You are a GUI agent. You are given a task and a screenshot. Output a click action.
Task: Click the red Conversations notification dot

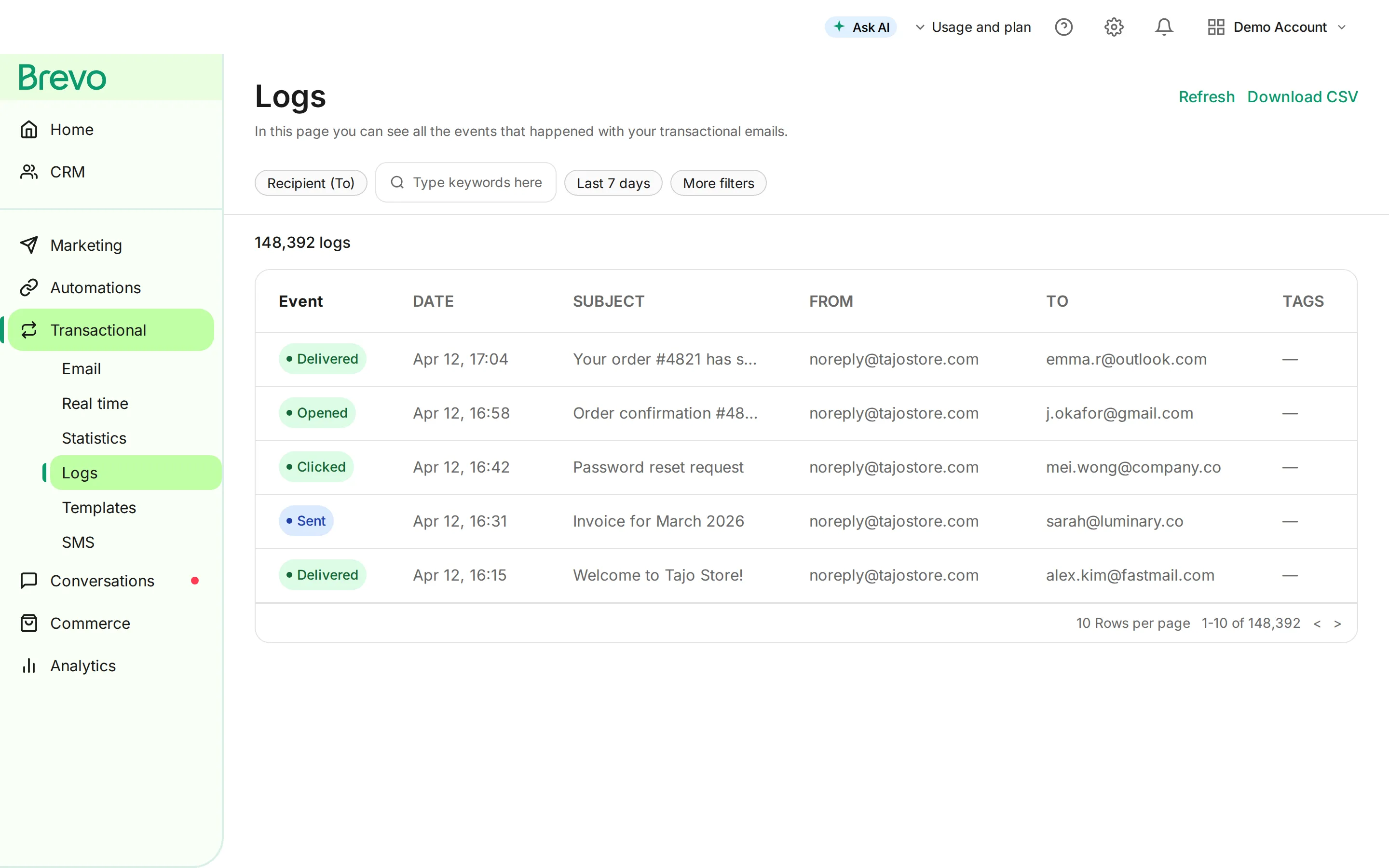point(194,581)
